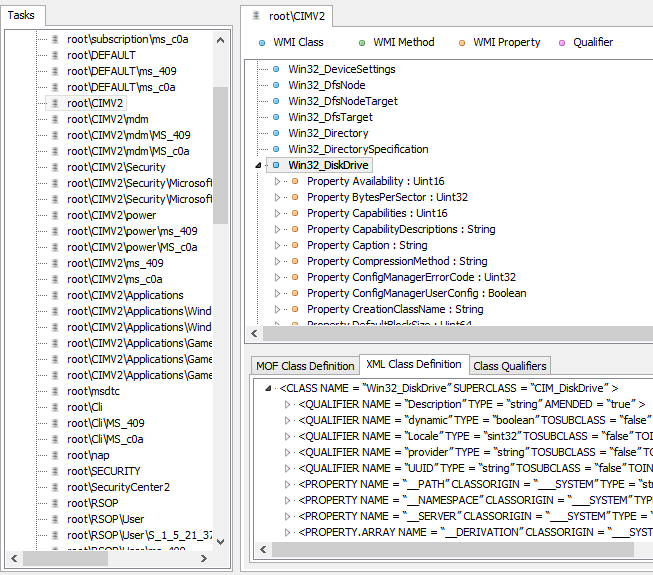This screenshot has width=653, height=575.
Task: Switch to MOF Class Definition tab
Action: [305, 366]
